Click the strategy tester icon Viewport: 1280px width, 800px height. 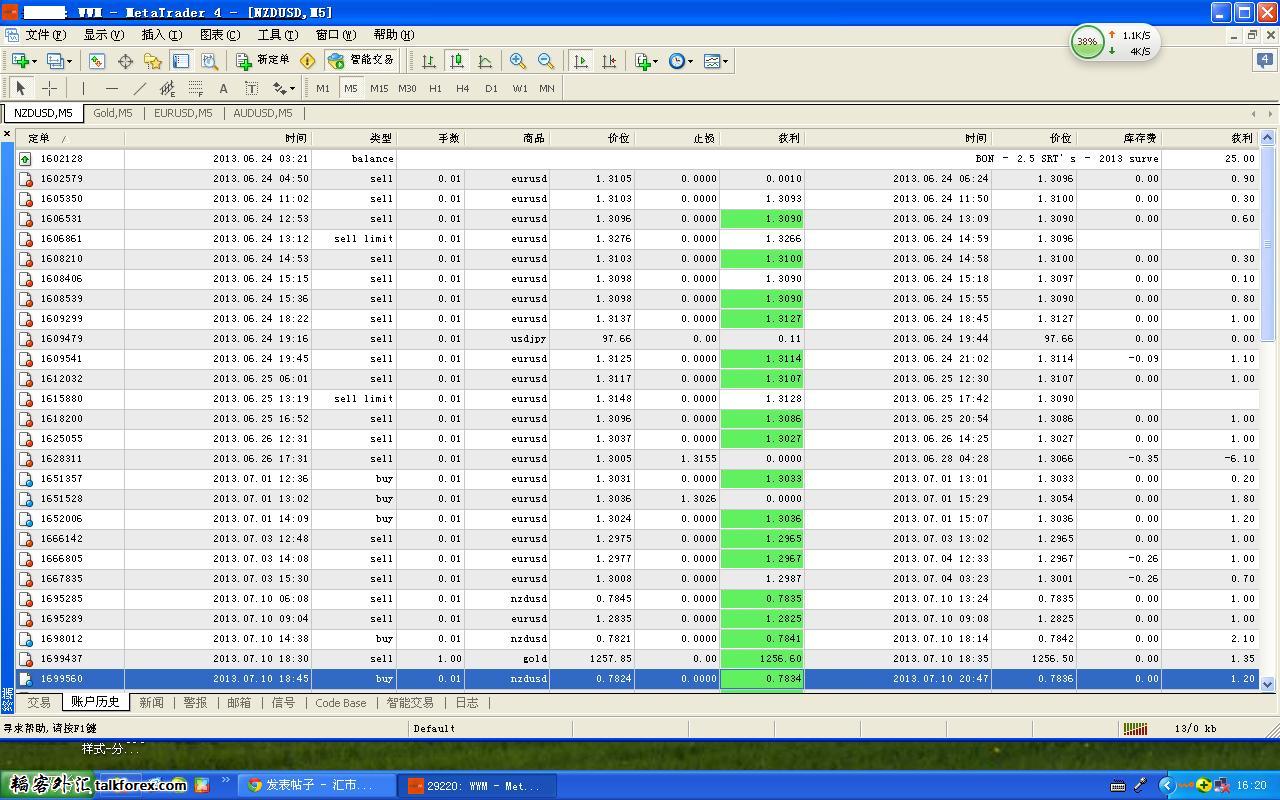pos(209,61)
